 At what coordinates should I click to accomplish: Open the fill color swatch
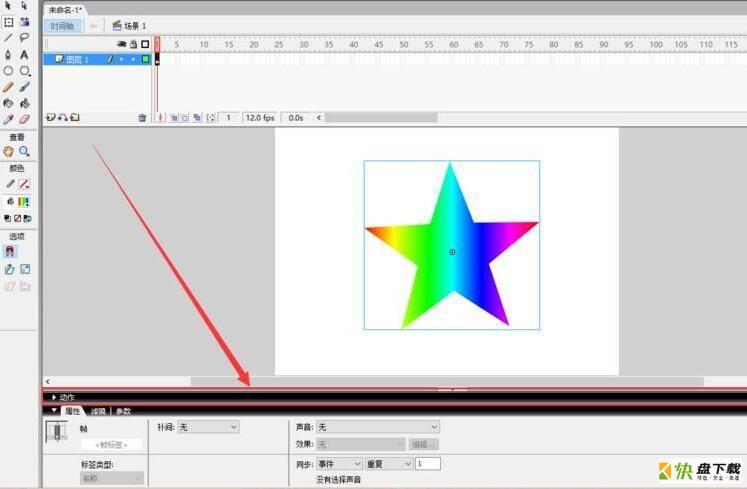pos(23,202)
